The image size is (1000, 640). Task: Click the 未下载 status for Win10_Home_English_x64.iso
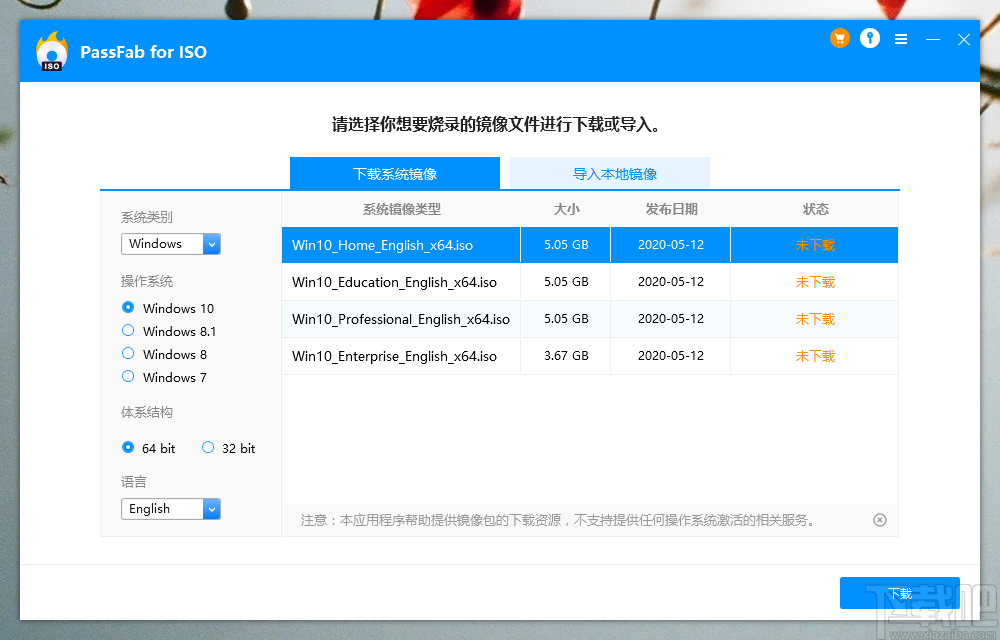813,244
